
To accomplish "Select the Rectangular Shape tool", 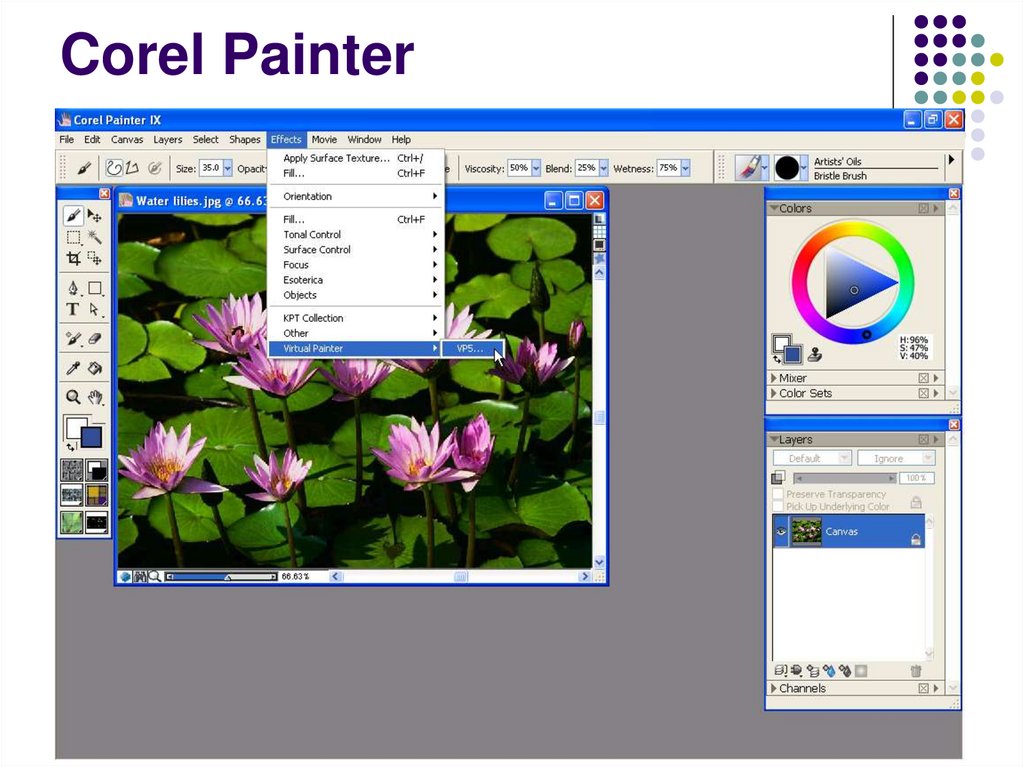I will (95, 288).
